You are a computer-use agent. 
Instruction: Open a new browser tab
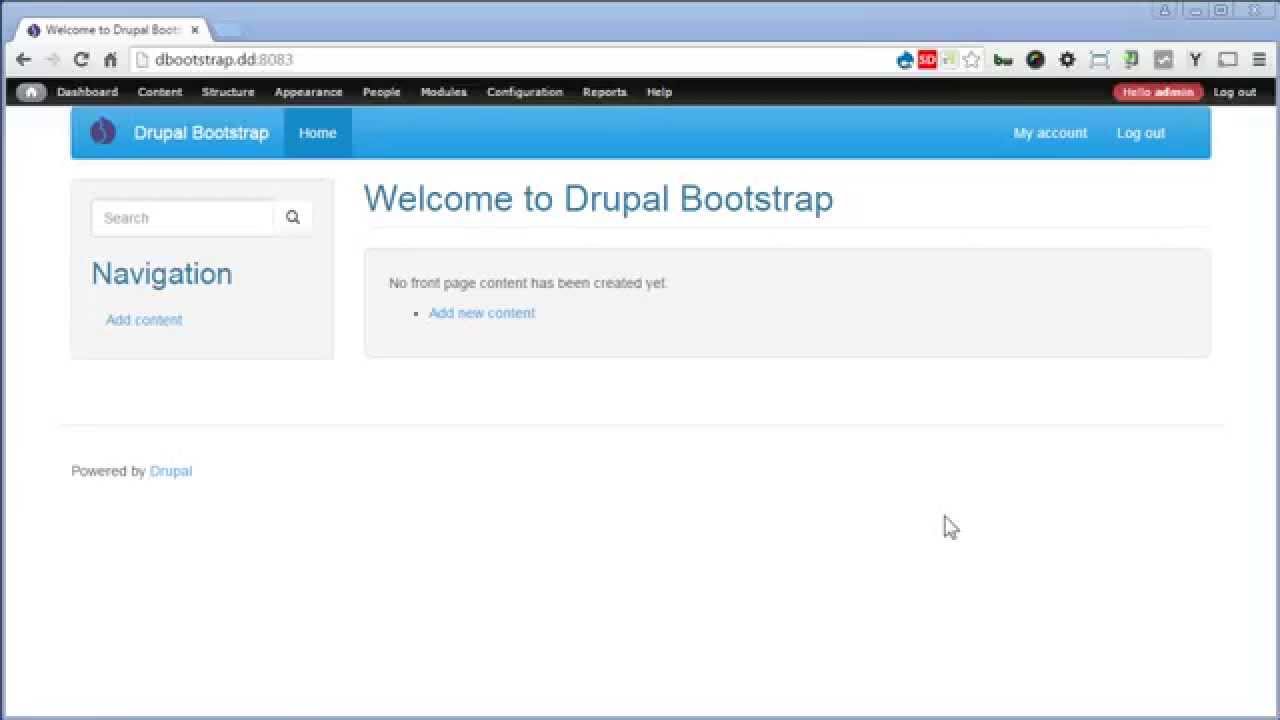click(x=227, y=30)
